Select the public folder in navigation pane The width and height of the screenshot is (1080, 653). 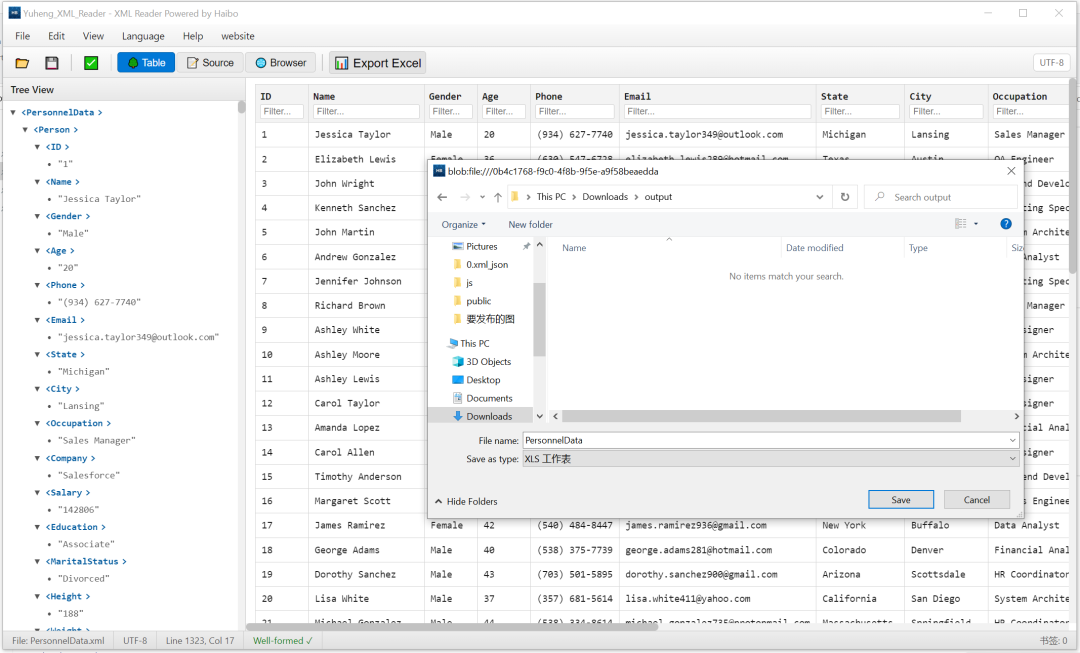click(x=478, y=301)
